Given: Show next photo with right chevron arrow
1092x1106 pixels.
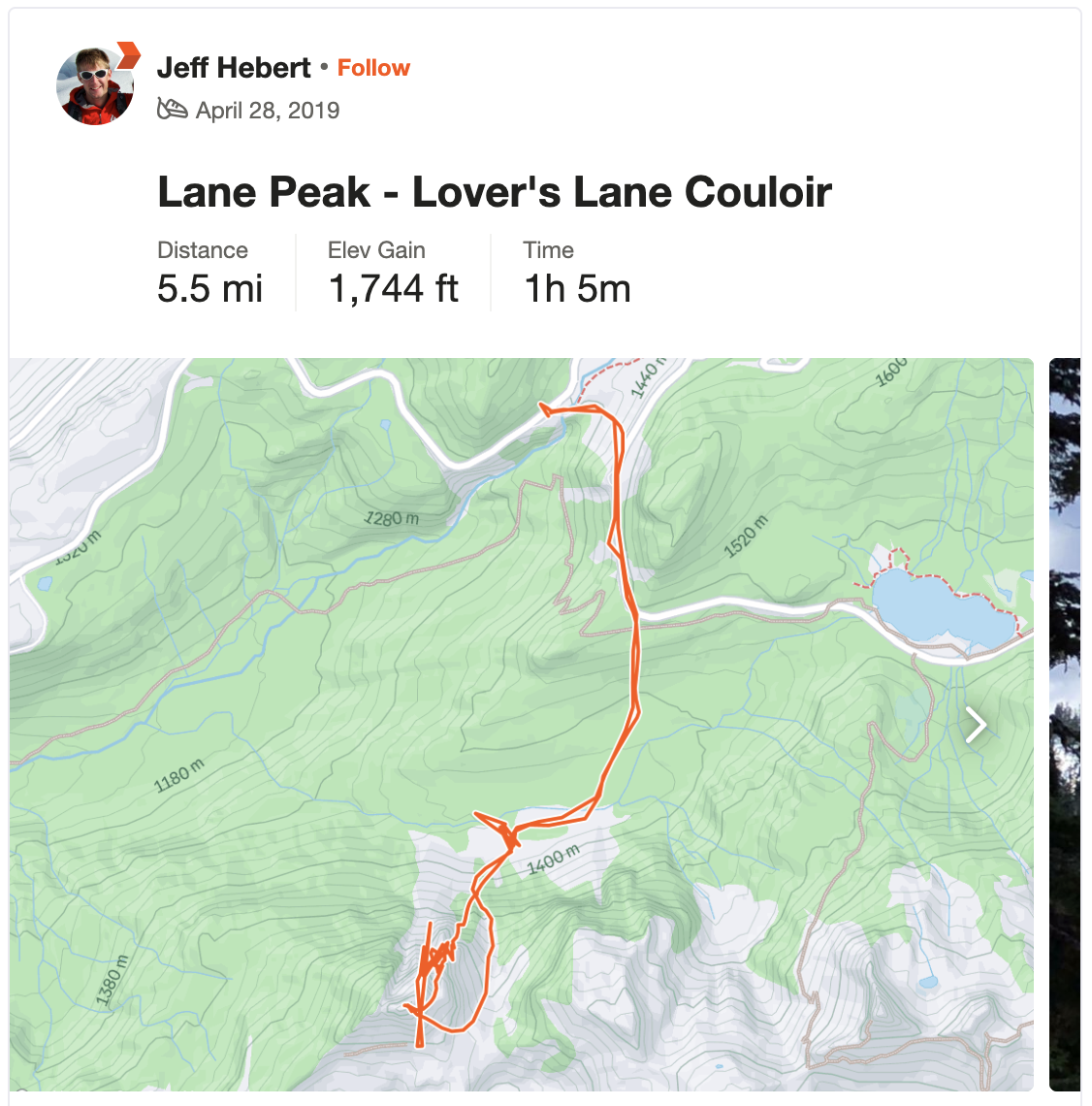Looking at the screenshot, I should (x=976, y=725).
